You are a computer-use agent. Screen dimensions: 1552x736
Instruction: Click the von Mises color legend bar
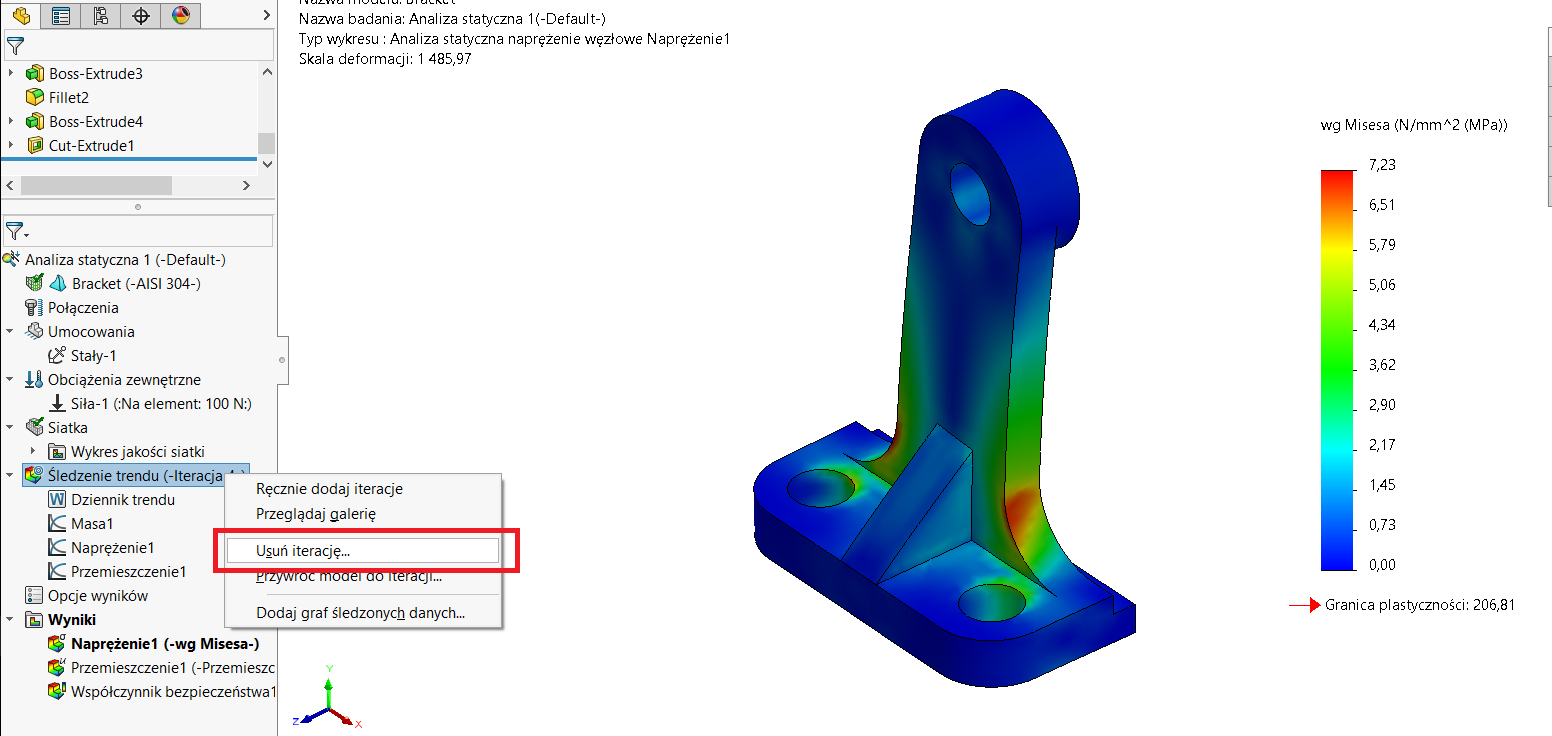(x=1337, y=370)
